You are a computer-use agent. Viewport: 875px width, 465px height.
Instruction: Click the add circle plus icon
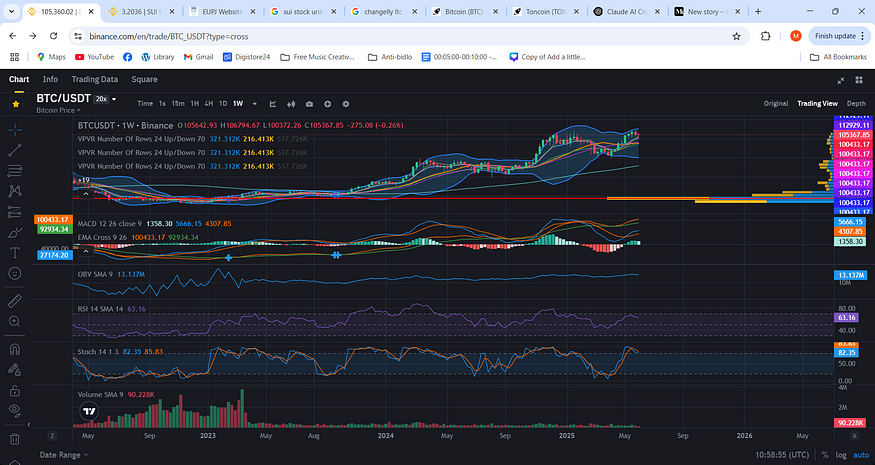[x=328, y=104]
